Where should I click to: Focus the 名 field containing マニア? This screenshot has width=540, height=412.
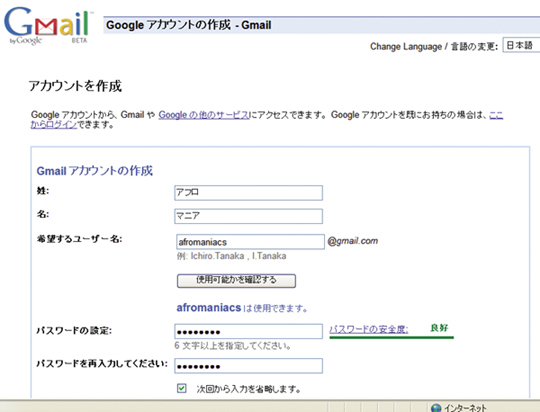pyautogui.click(x=248, y=216)
